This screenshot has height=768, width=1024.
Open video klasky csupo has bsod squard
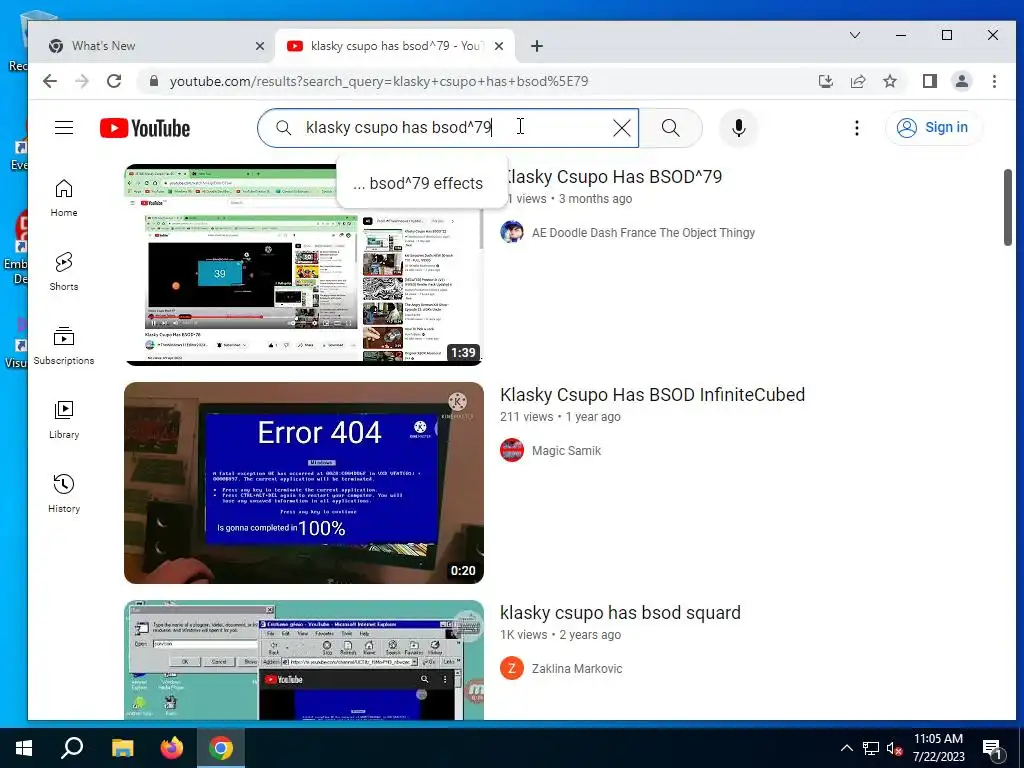coord(620,613)
